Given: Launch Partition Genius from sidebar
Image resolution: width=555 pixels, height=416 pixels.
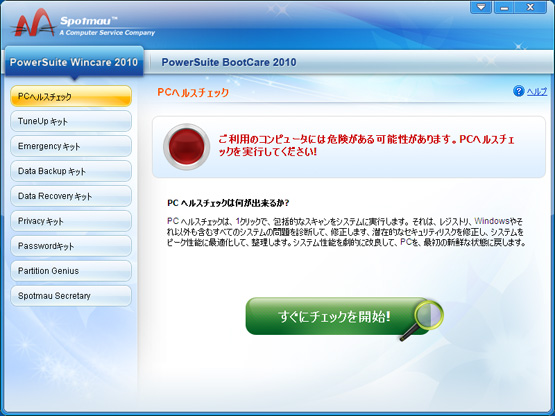Looking at the screenshot, I should pos(71,271).
